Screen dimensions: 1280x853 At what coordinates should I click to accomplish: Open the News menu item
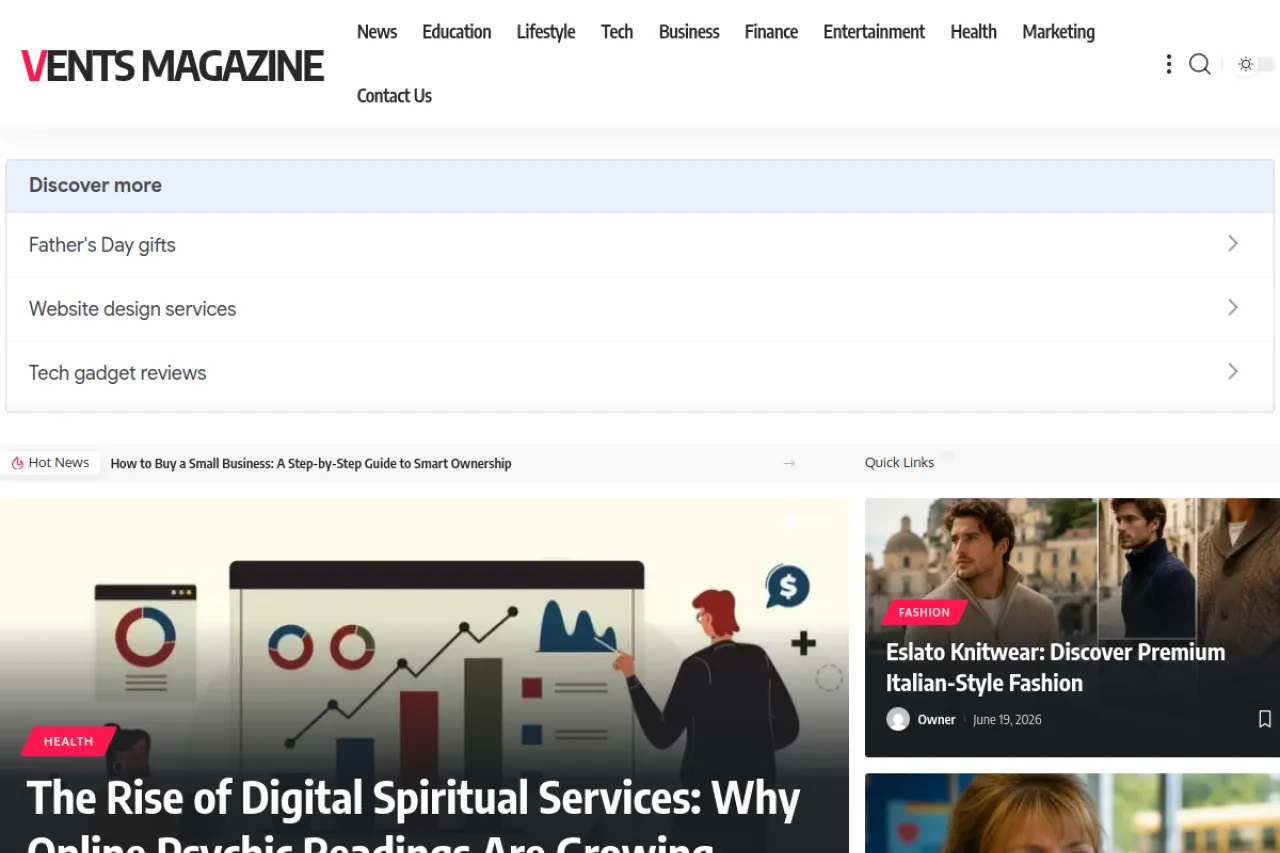click(377, 32)
